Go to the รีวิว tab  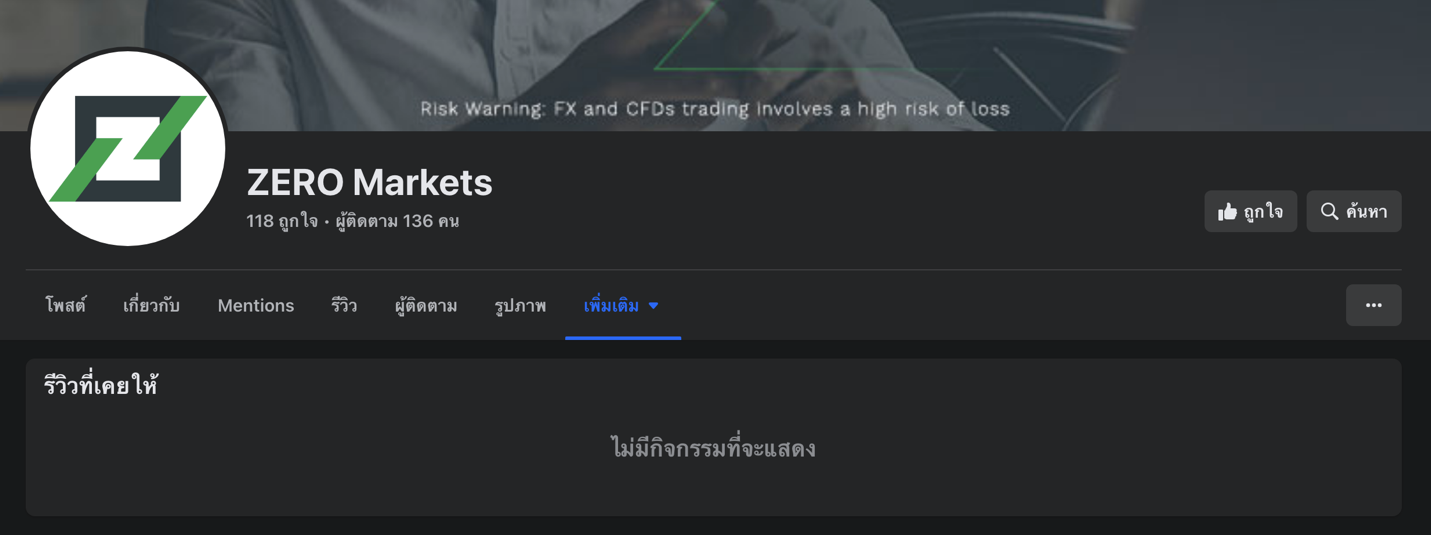pos(344,305)
